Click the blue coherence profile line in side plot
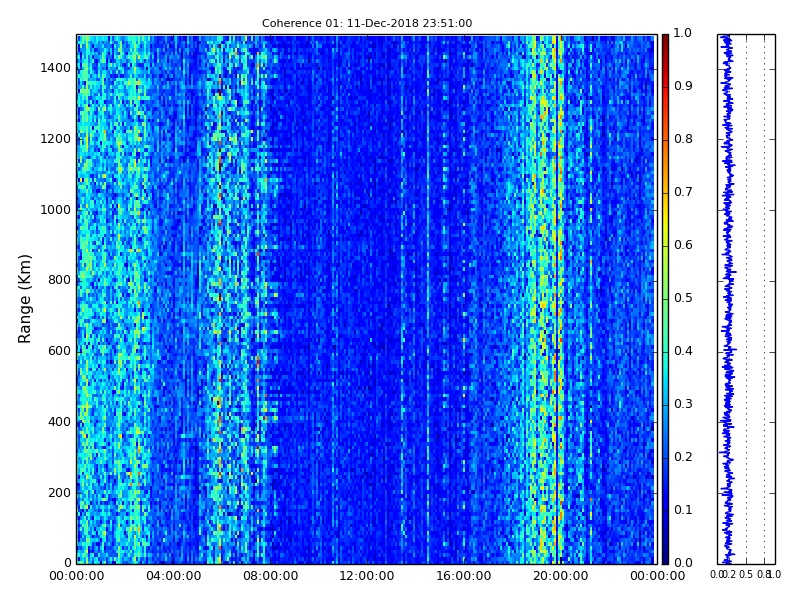 coord(728,299)
